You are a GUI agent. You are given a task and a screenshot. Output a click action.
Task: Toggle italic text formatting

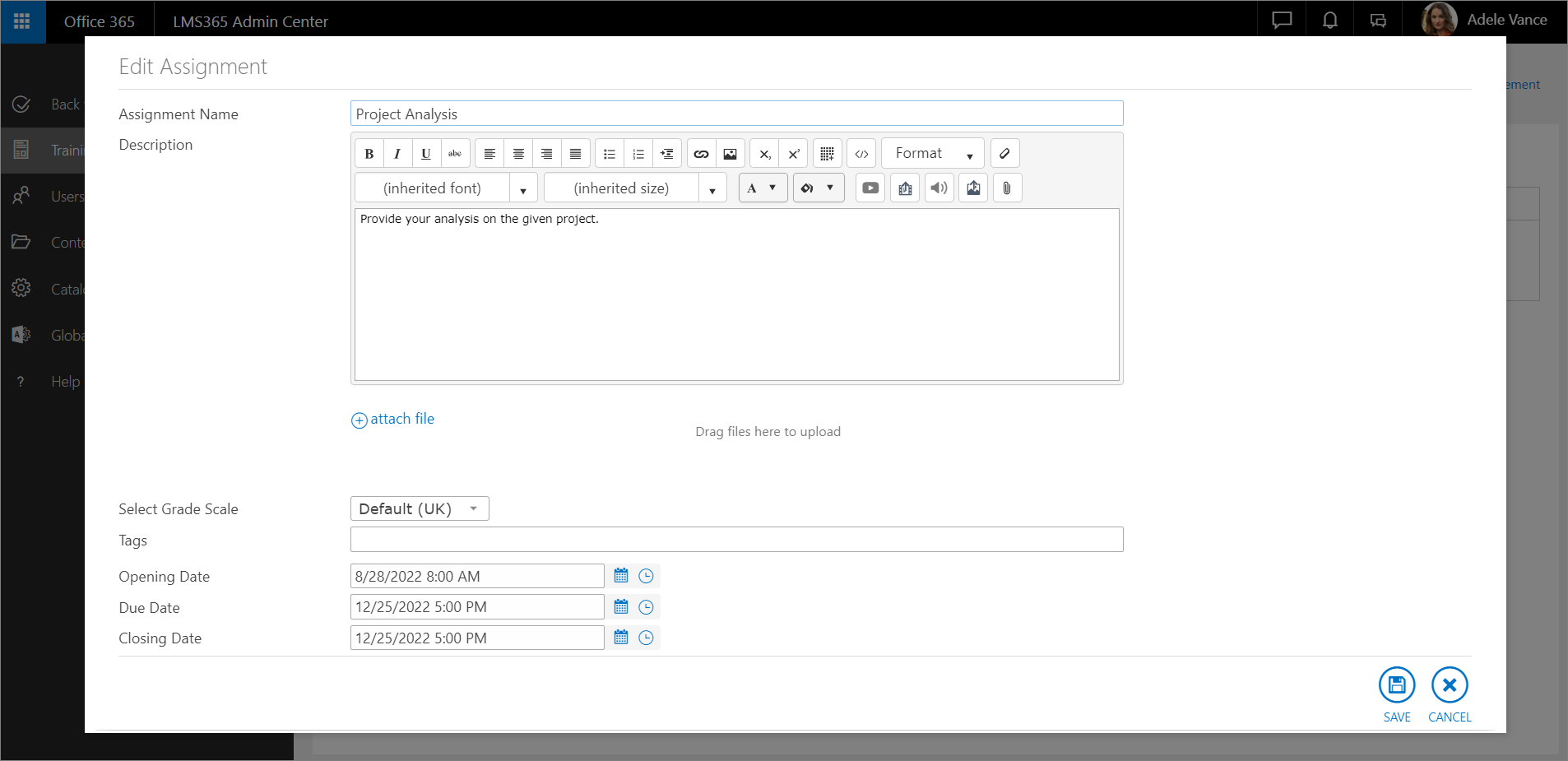(x=397, y=154)
